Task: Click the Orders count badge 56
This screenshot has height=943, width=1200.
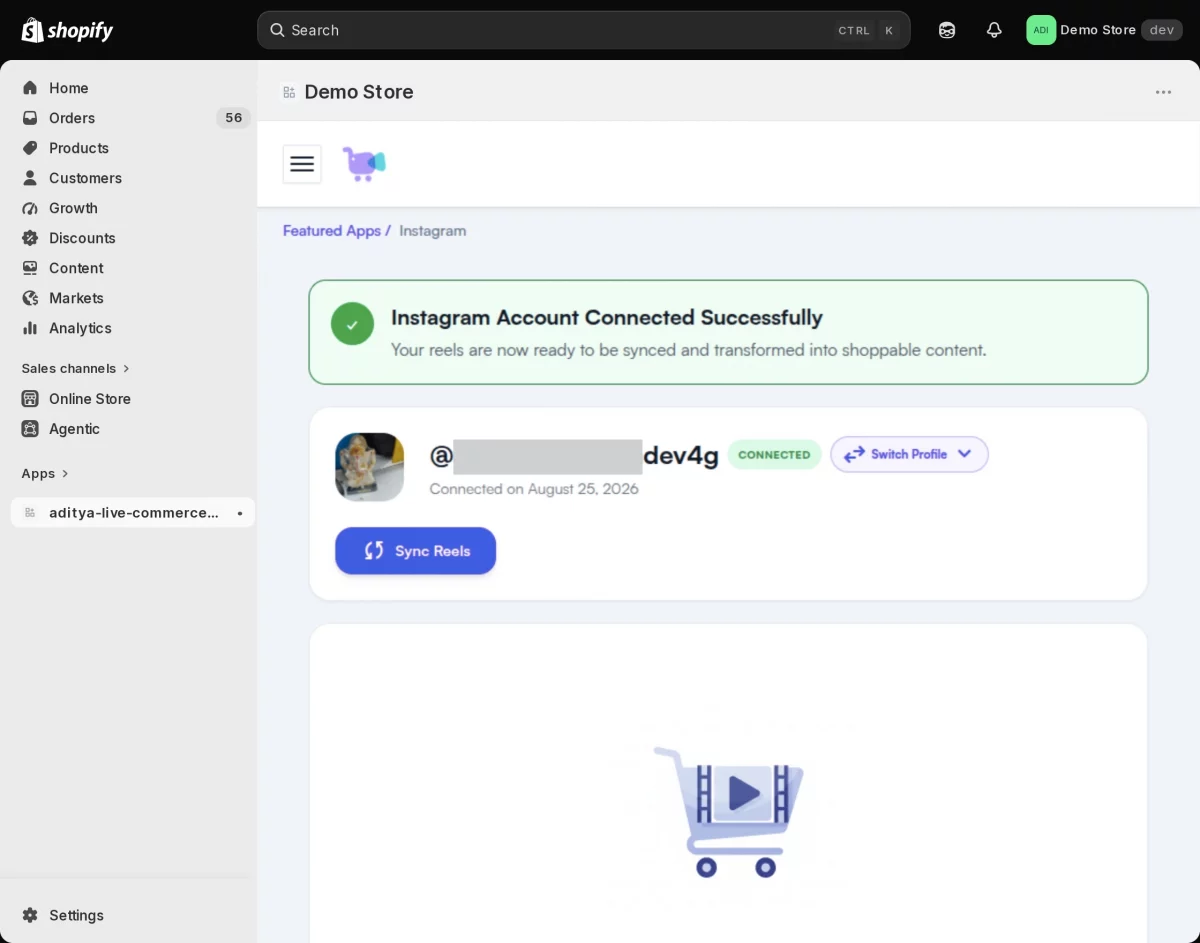Action: tap(233, 118)
